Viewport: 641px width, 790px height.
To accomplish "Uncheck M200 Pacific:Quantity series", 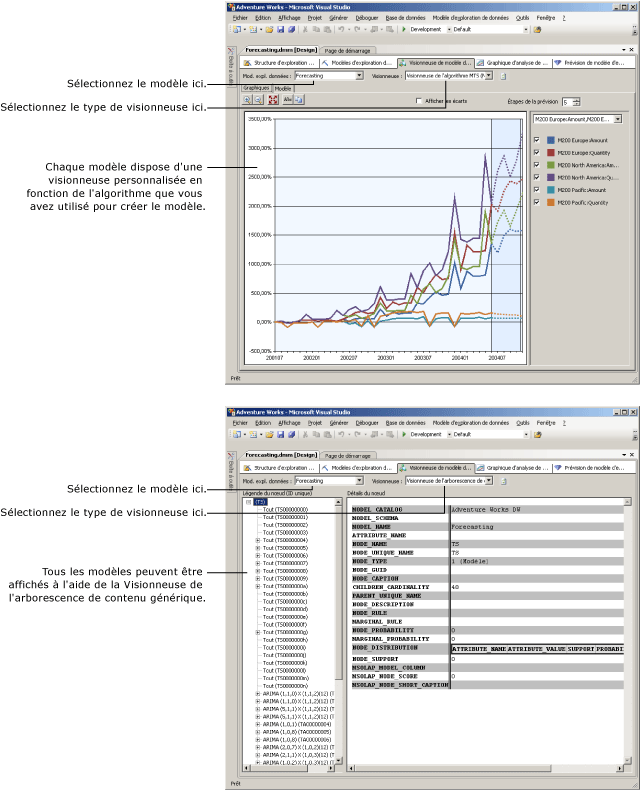I will (x=537, y=202).
